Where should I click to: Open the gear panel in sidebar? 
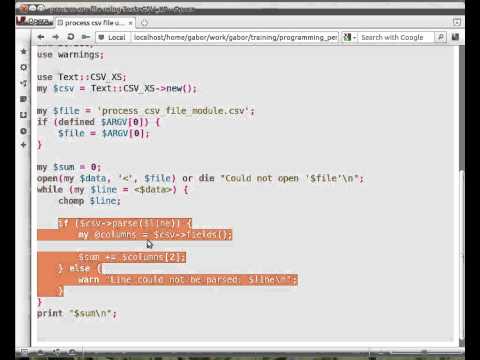pyautogui.click(x=23, y=67)
